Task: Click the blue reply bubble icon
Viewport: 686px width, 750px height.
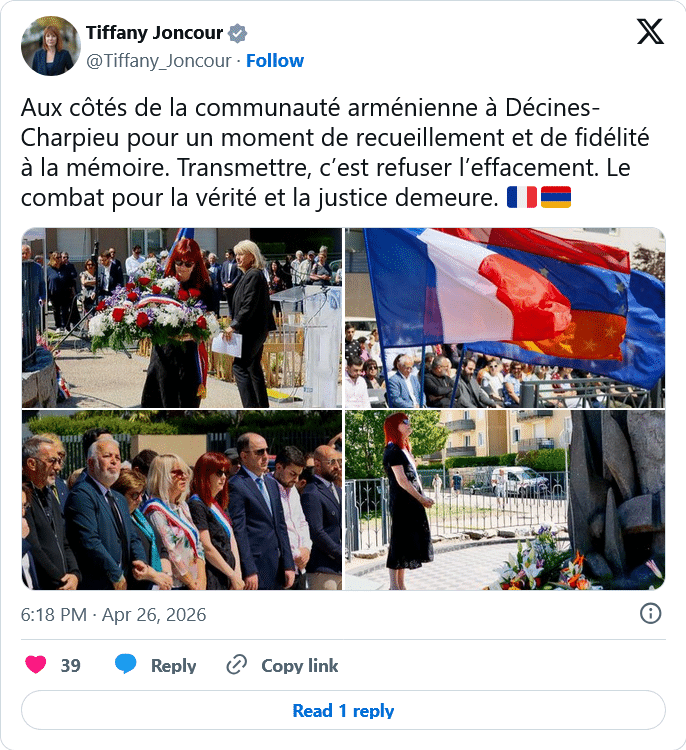Action: (x=126, y=664)
